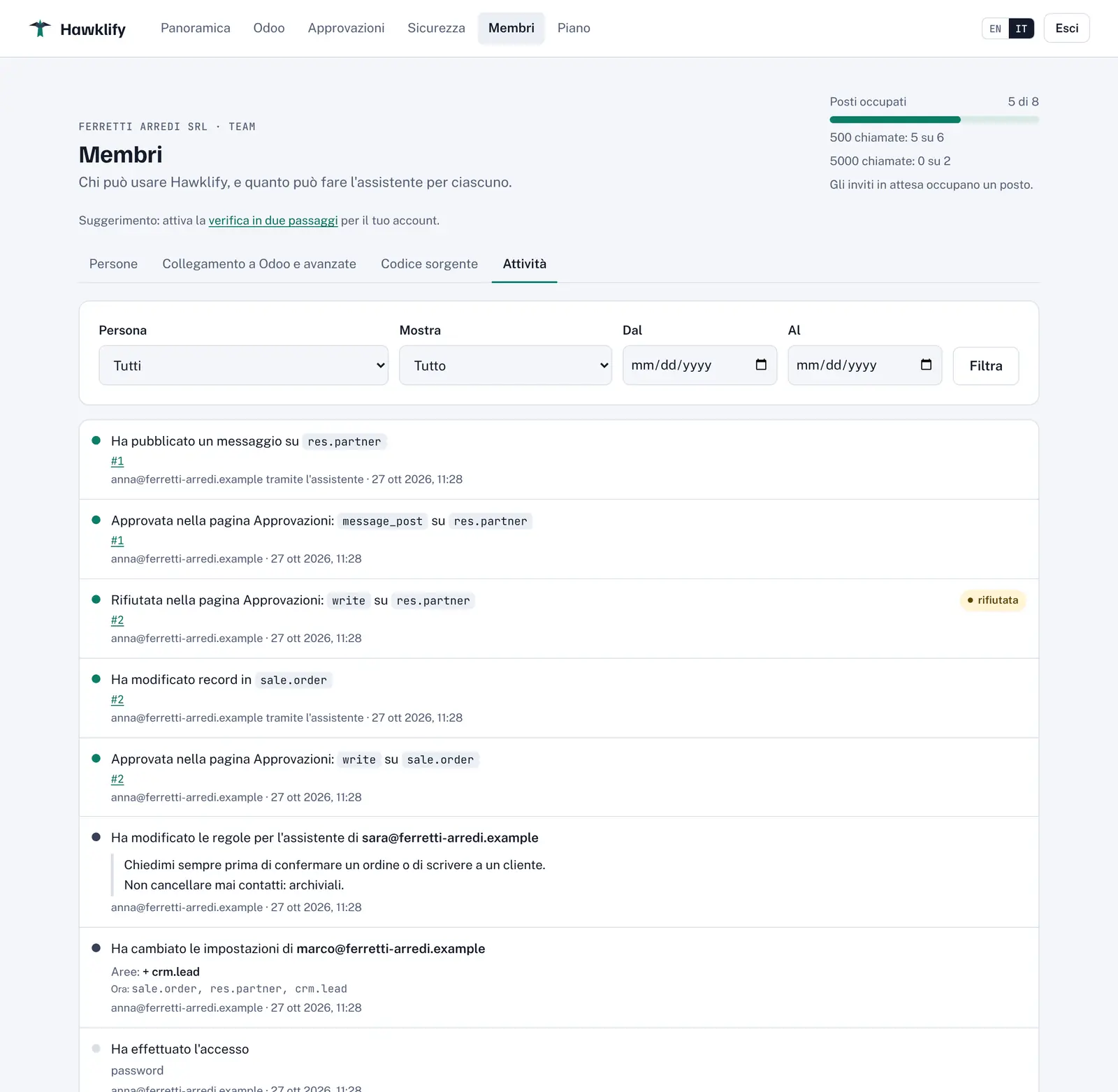
Task: Switch language to EN
Action: (995, 29)
